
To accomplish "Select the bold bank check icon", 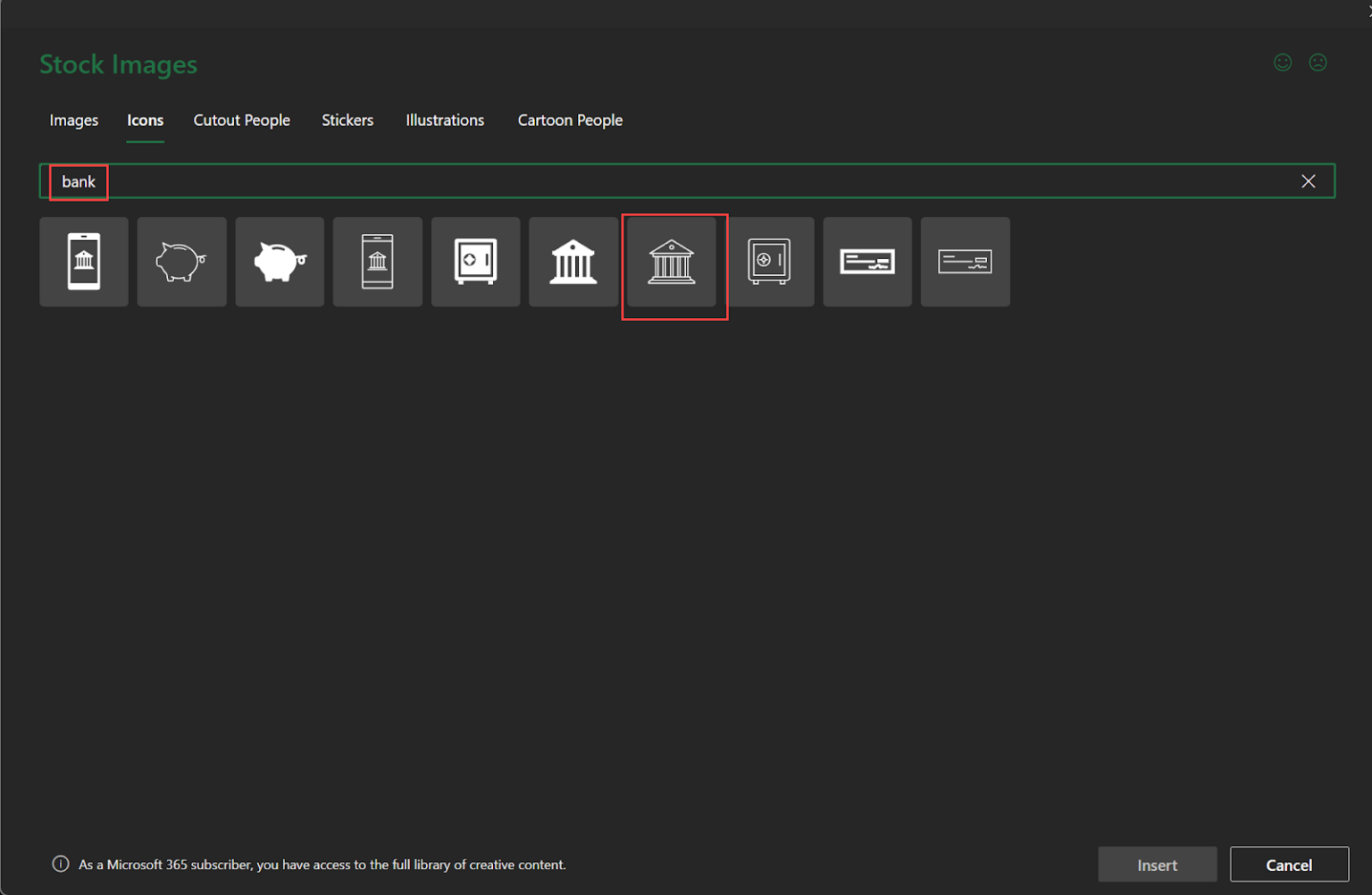I will pyautogui.click(x=867, y=262).
